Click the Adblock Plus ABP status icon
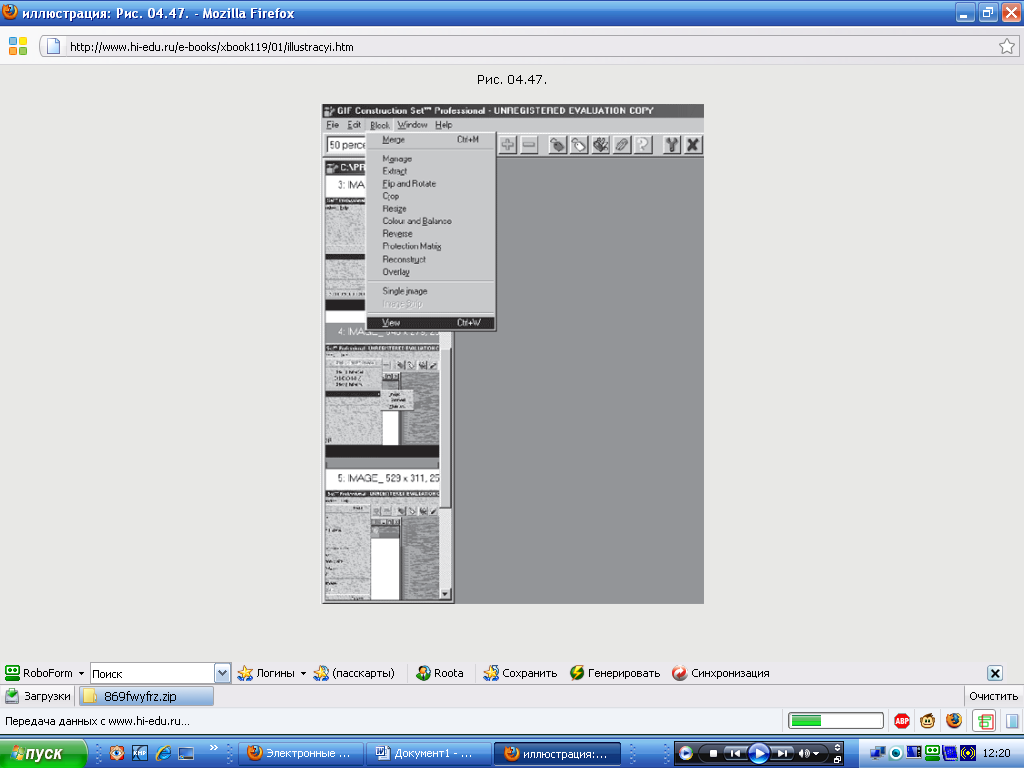The image size is (1024, 768). coord(902,721)
